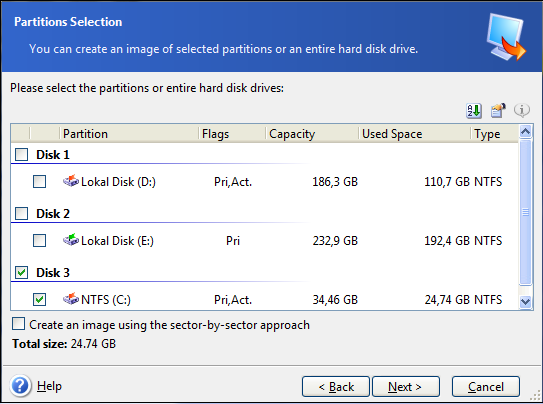Check the Disk 2 checkbox
The width and height of the screenshot is (543, 404).
point(21,213)
